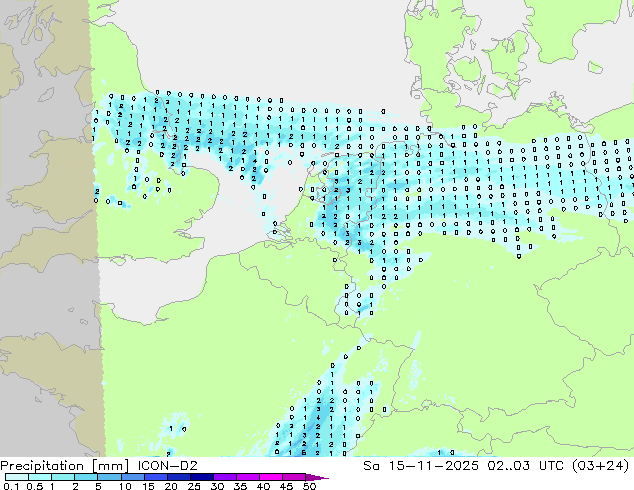The width and height of the screenshot is (634, 490).
Task: Click the '(03+24)' forecast offset text
Action: [x=601, y=466]
